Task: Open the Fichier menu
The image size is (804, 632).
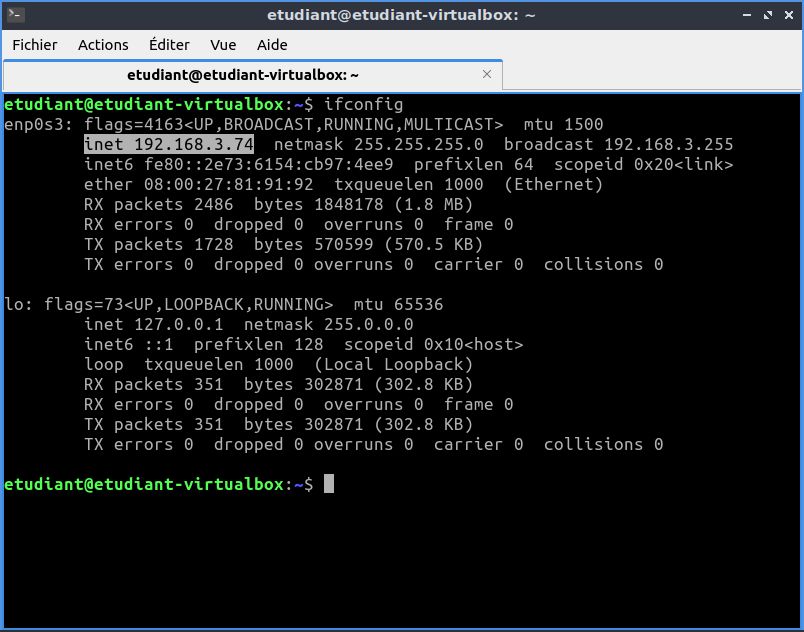Action: click(35, 45)
